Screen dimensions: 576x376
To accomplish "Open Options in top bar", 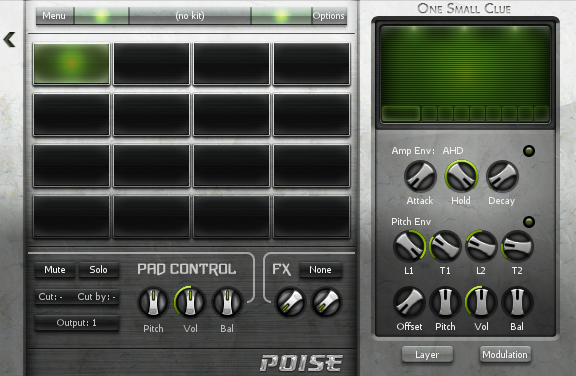I will (328, 16).
